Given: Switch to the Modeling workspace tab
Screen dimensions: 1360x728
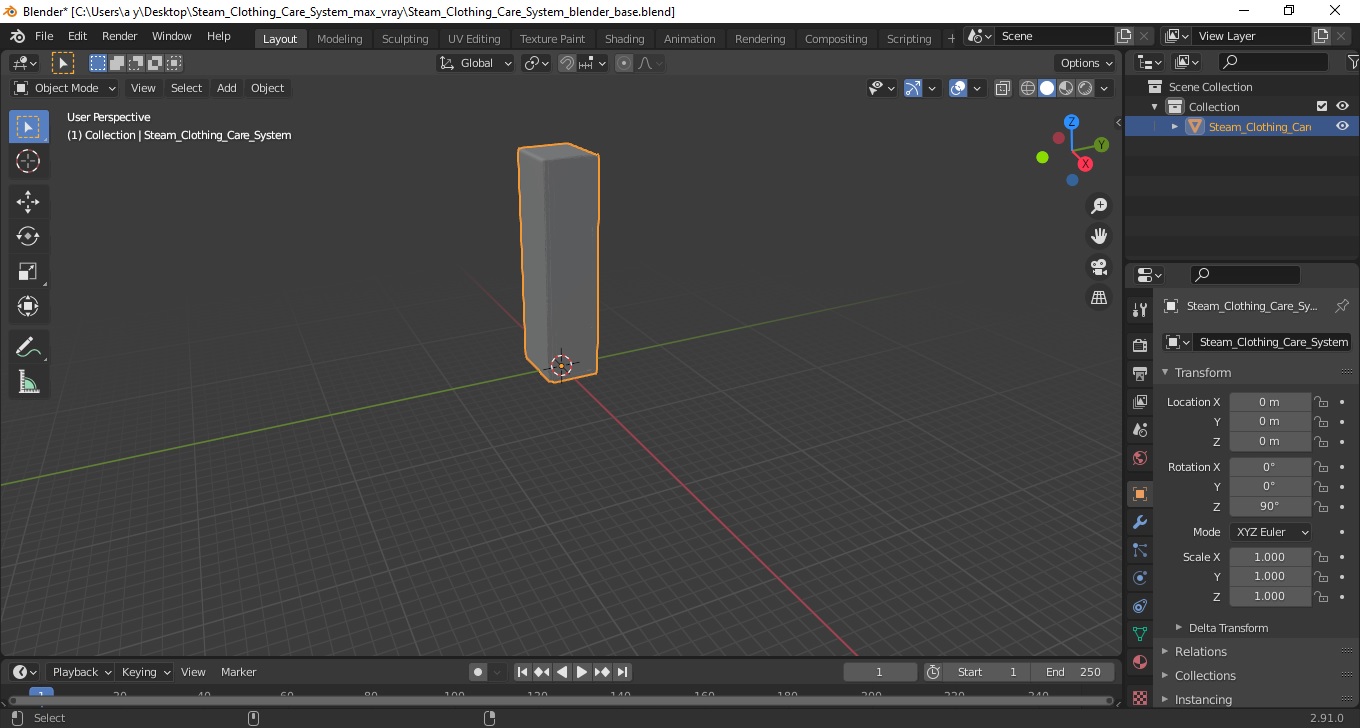Looking at the screenshot, I should (x=340, y=39).
